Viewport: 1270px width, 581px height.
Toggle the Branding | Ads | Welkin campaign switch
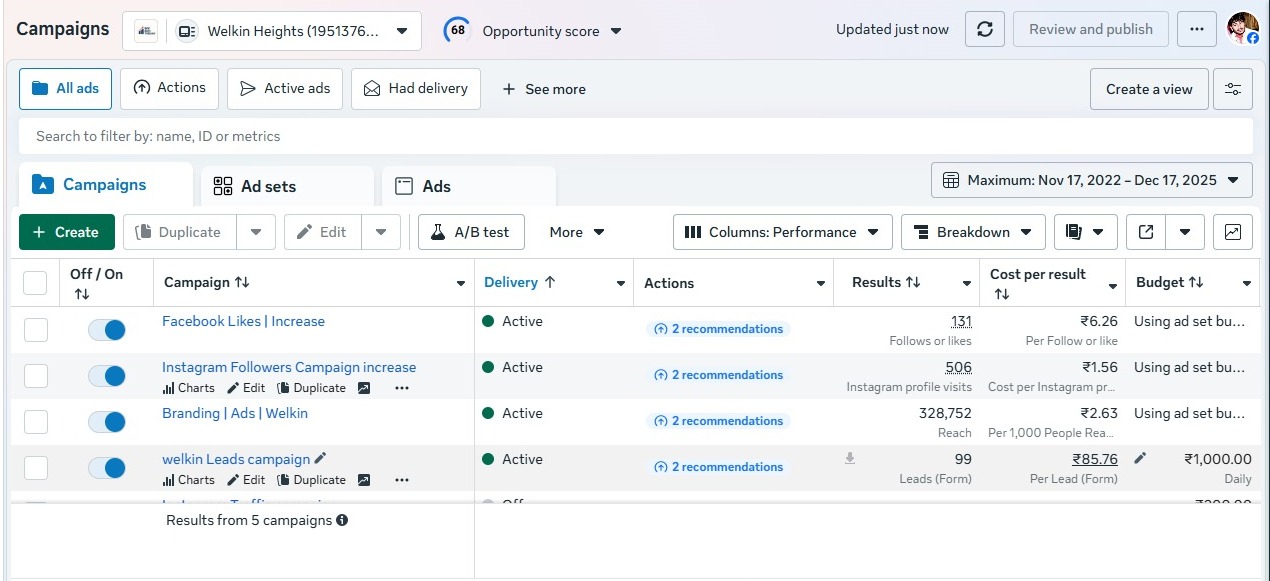click(x=107, y=422)
